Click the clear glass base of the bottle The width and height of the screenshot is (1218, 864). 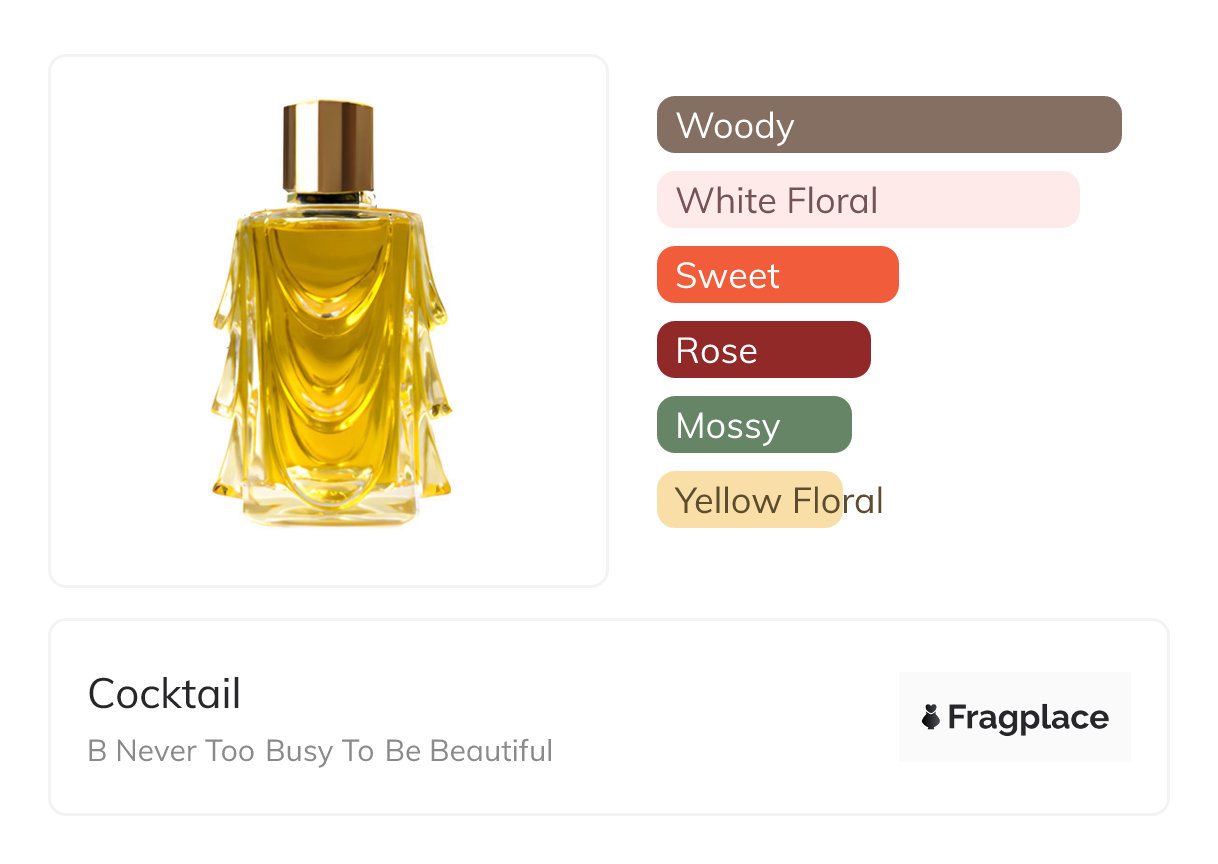pyautogui.click(x=330, y=505)
